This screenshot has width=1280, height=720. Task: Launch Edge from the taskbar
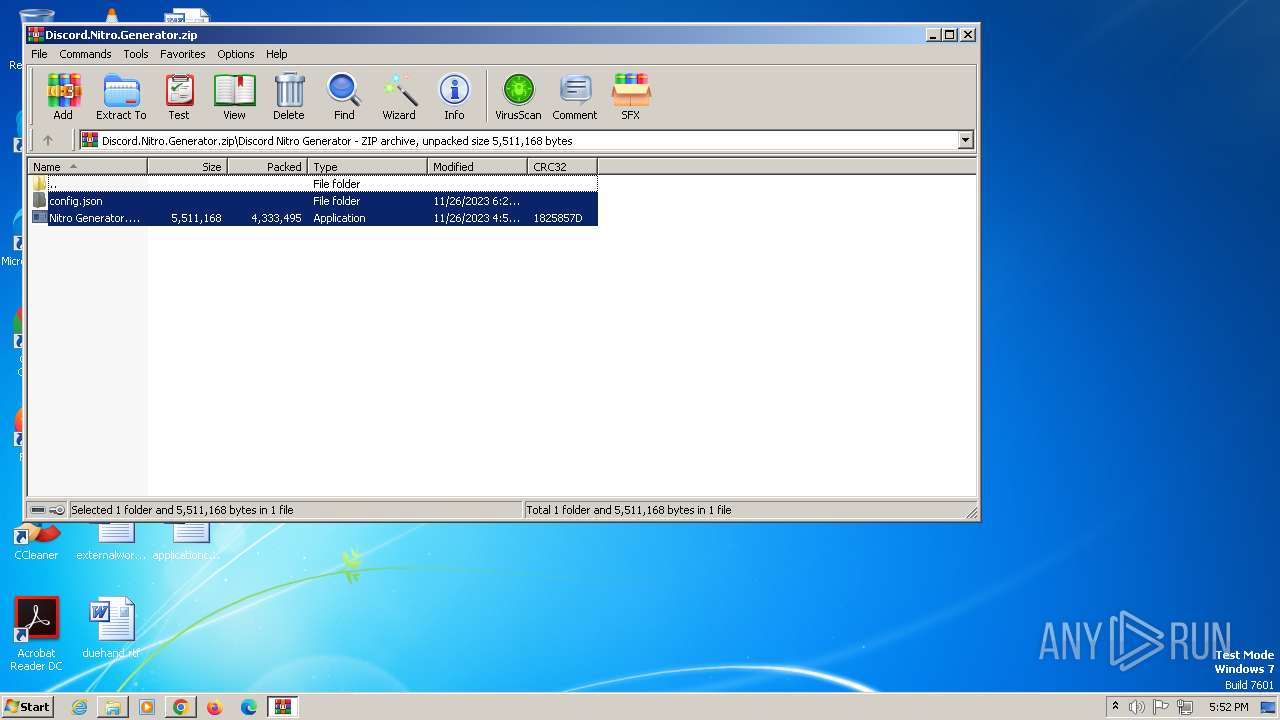pos(249,707)
